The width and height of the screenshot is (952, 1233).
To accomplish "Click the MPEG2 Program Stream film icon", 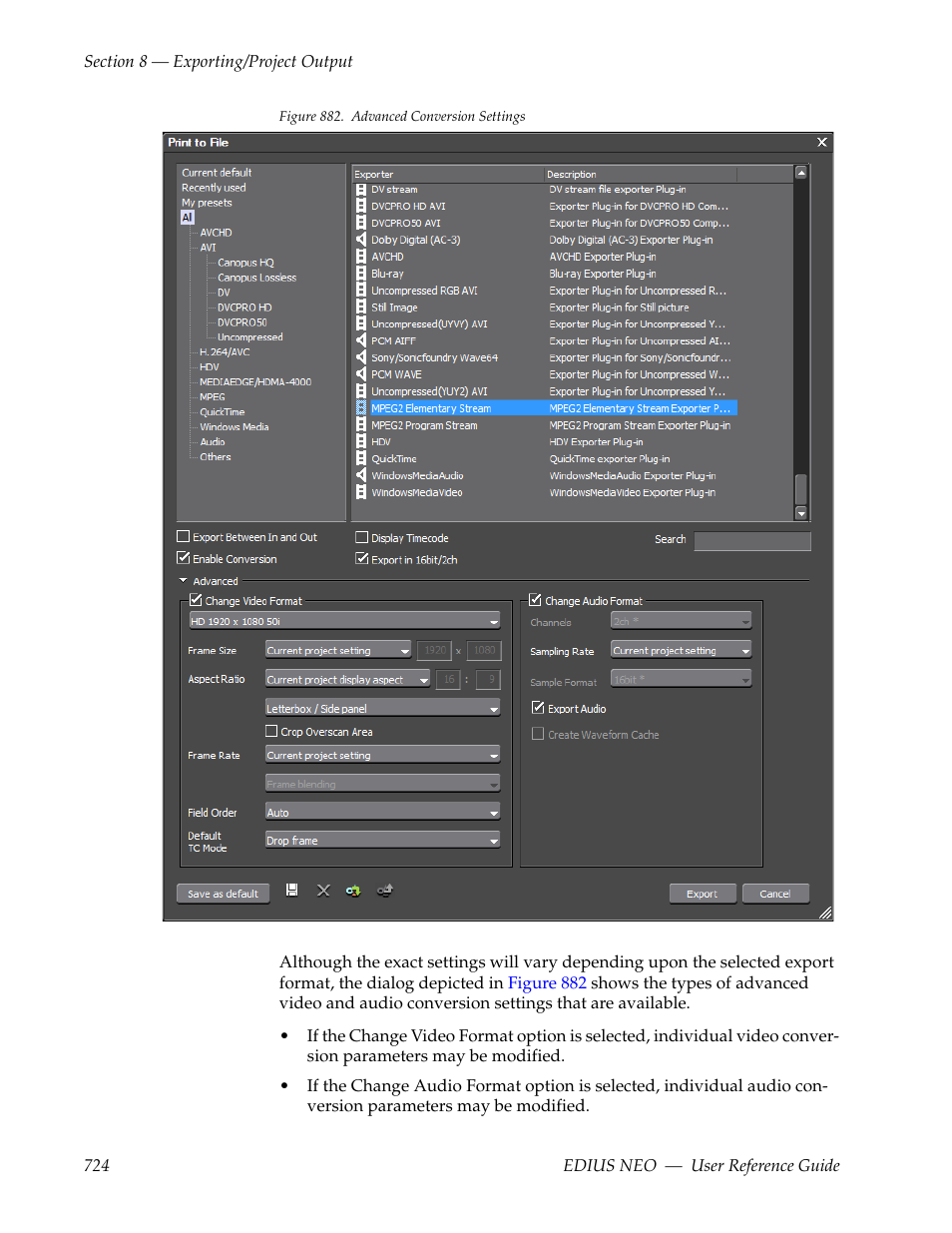I will pos(361,425).
